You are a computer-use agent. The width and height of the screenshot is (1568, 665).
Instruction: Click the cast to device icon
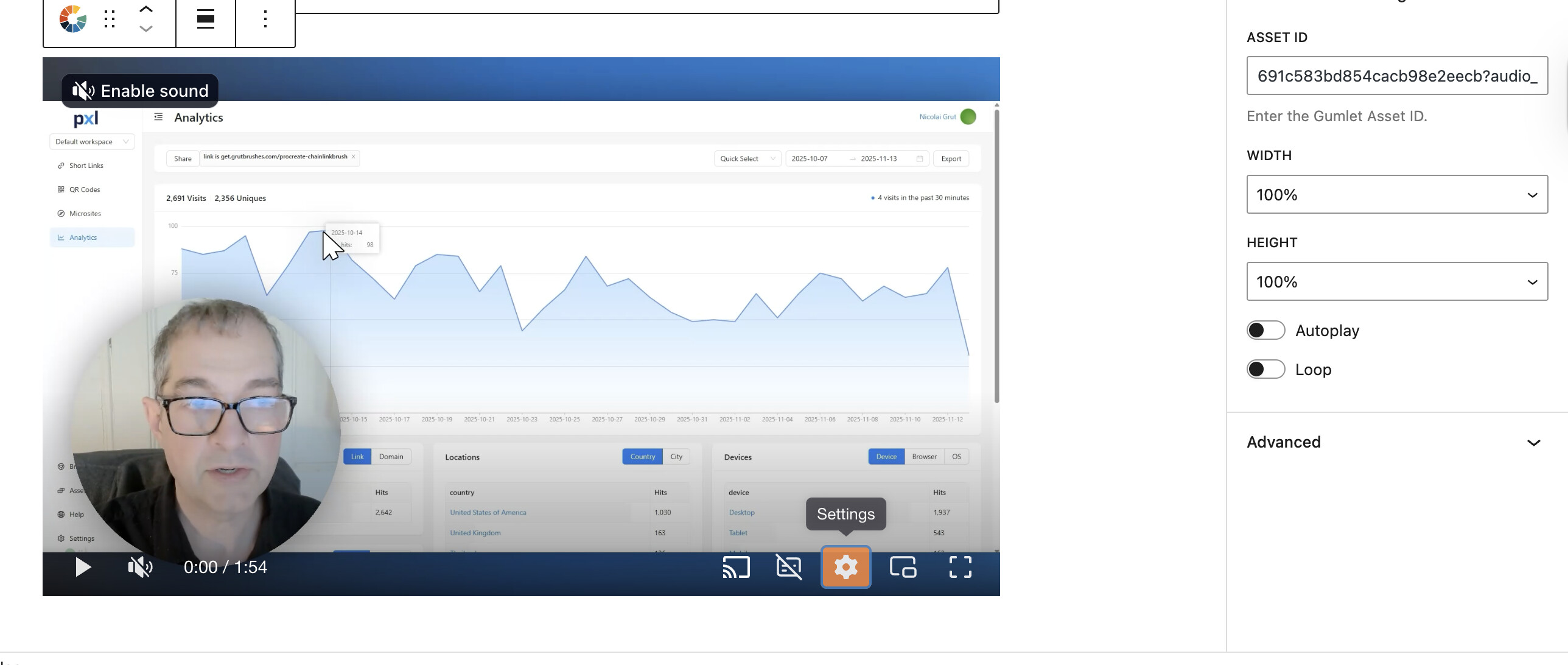(x=736, y=567)
